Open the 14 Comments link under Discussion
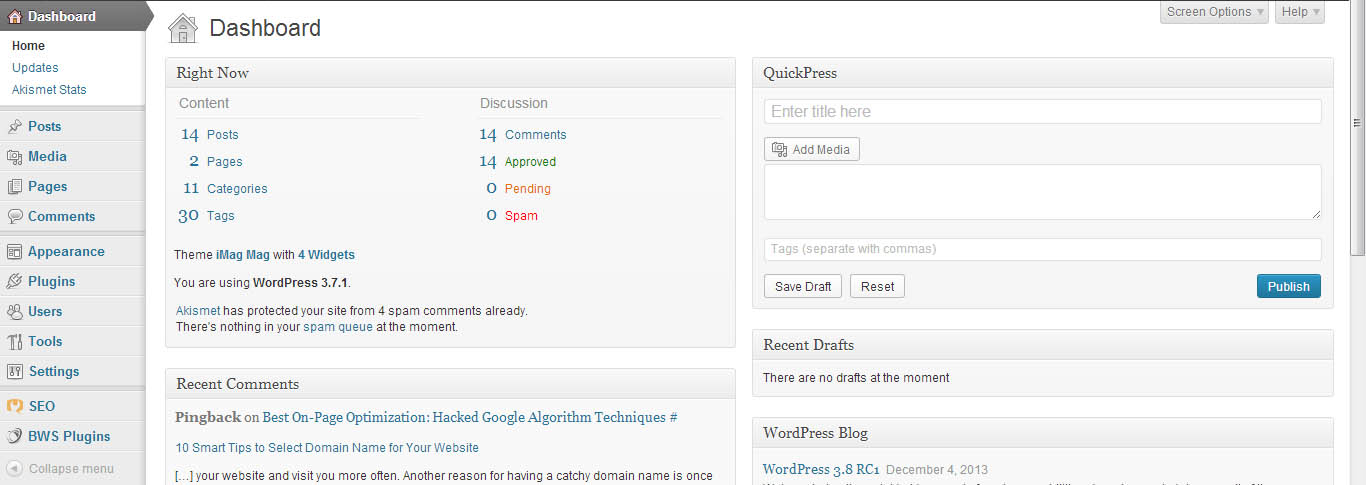1366x485 pixels. (522, 135)
